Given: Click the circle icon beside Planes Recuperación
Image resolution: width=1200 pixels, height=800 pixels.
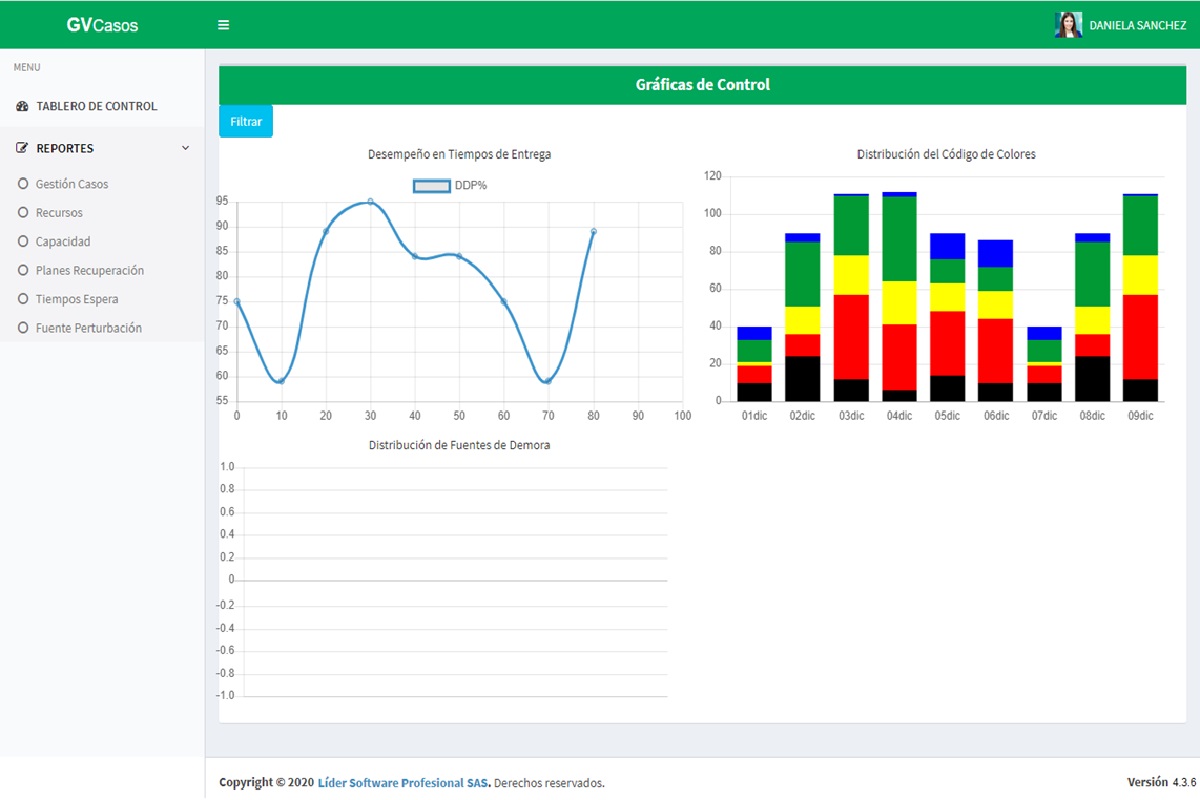Looking at the screenshot, I should click(23, 270).
